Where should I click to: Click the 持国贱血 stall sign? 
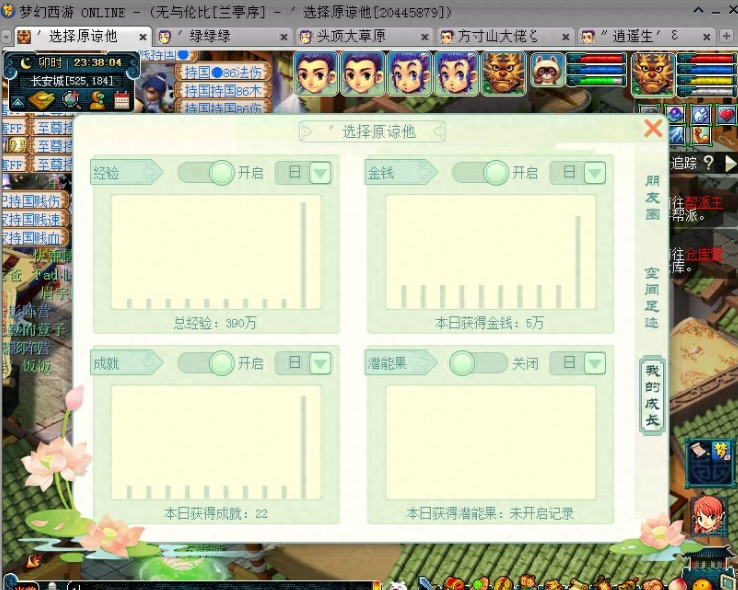(x=34, y=238)
